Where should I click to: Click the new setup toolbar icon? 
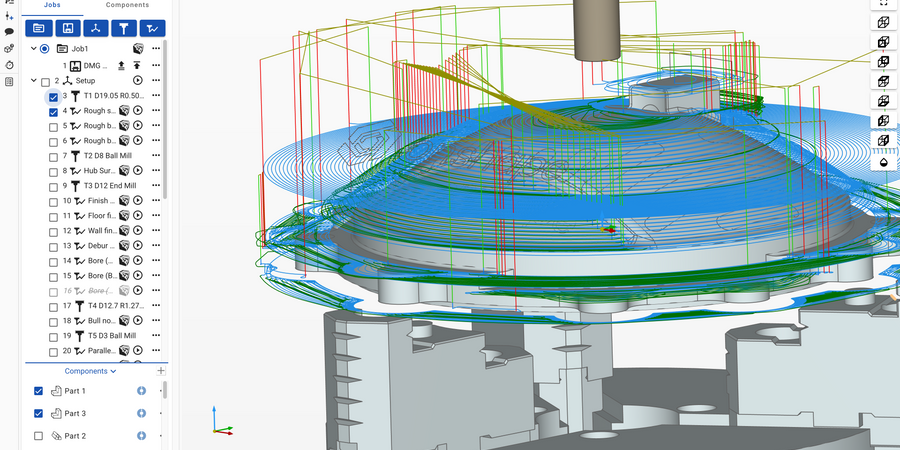[96, 28]
